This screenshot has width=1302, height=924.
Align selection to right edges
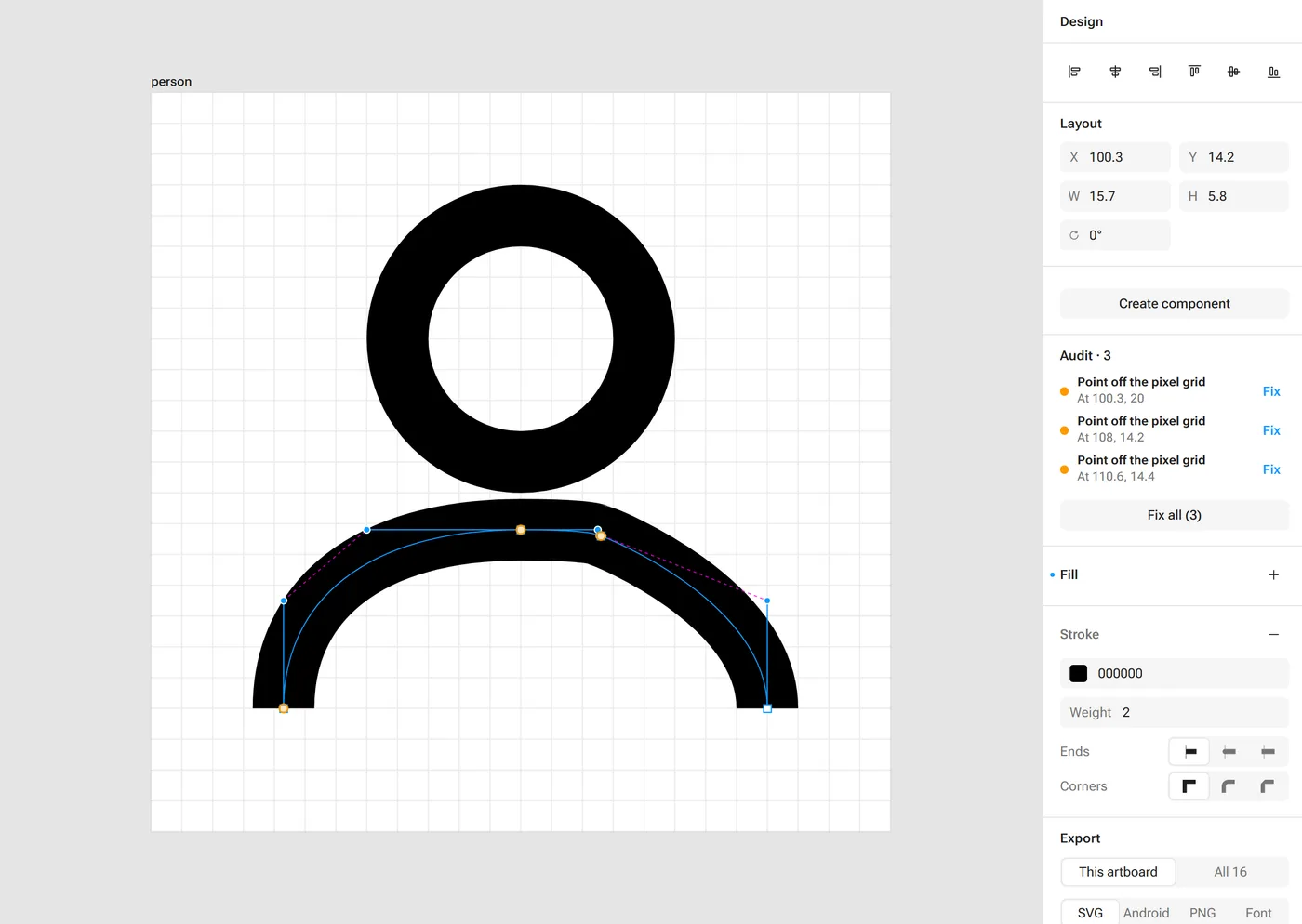1155,72
